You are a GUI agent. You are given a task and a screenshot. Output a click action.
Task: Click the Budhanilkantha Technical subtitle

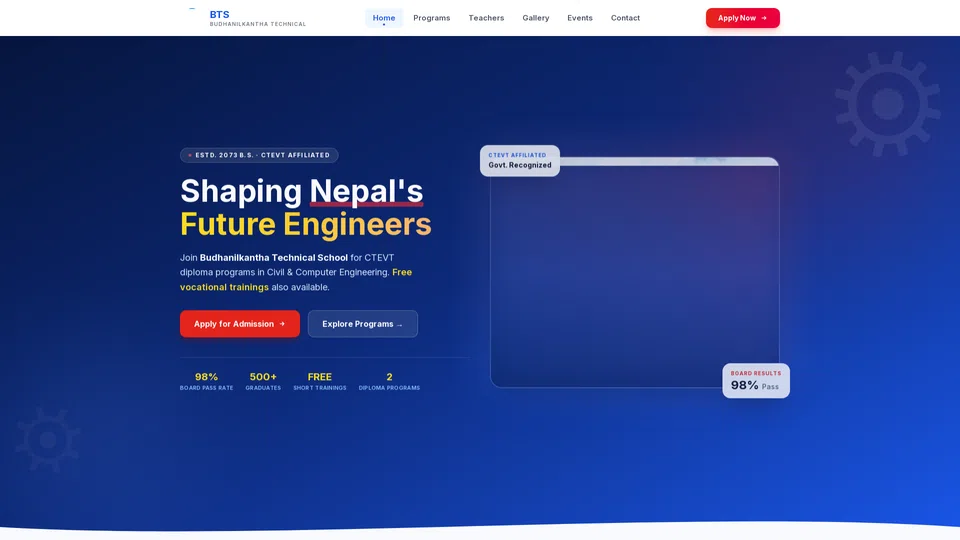(x=258, y=24)
